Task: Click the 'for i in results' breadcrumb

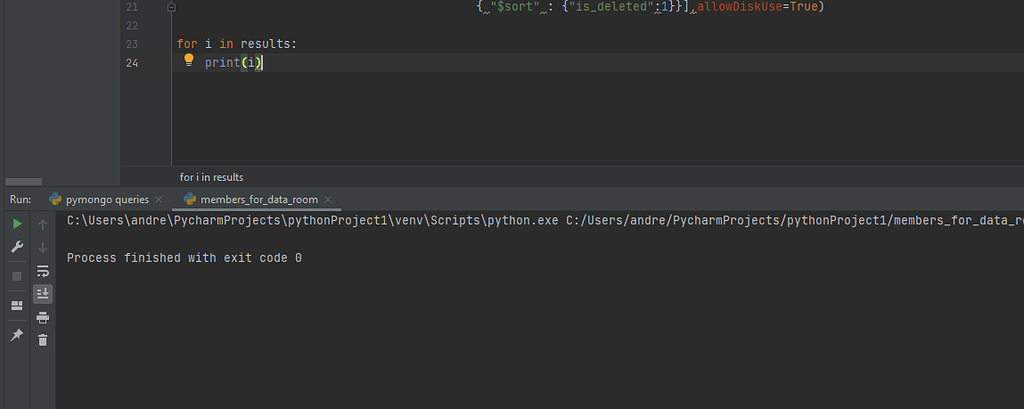Action: 212,177
